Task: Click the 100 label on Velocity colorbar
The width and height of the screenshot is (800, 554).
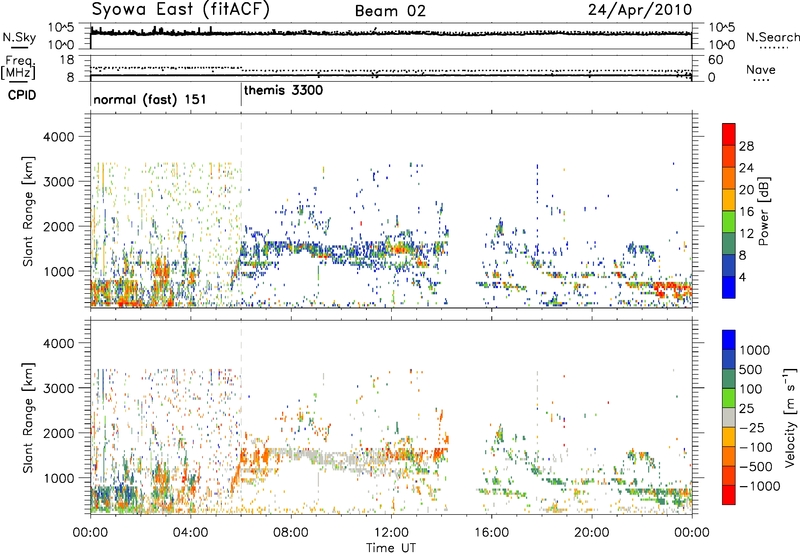Action: 751,389
